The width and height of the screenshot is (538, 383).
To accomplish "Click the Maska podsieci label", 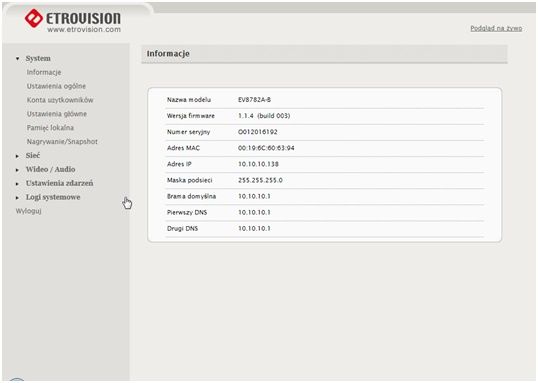I will pyautogui.click(x=189, y=180).
